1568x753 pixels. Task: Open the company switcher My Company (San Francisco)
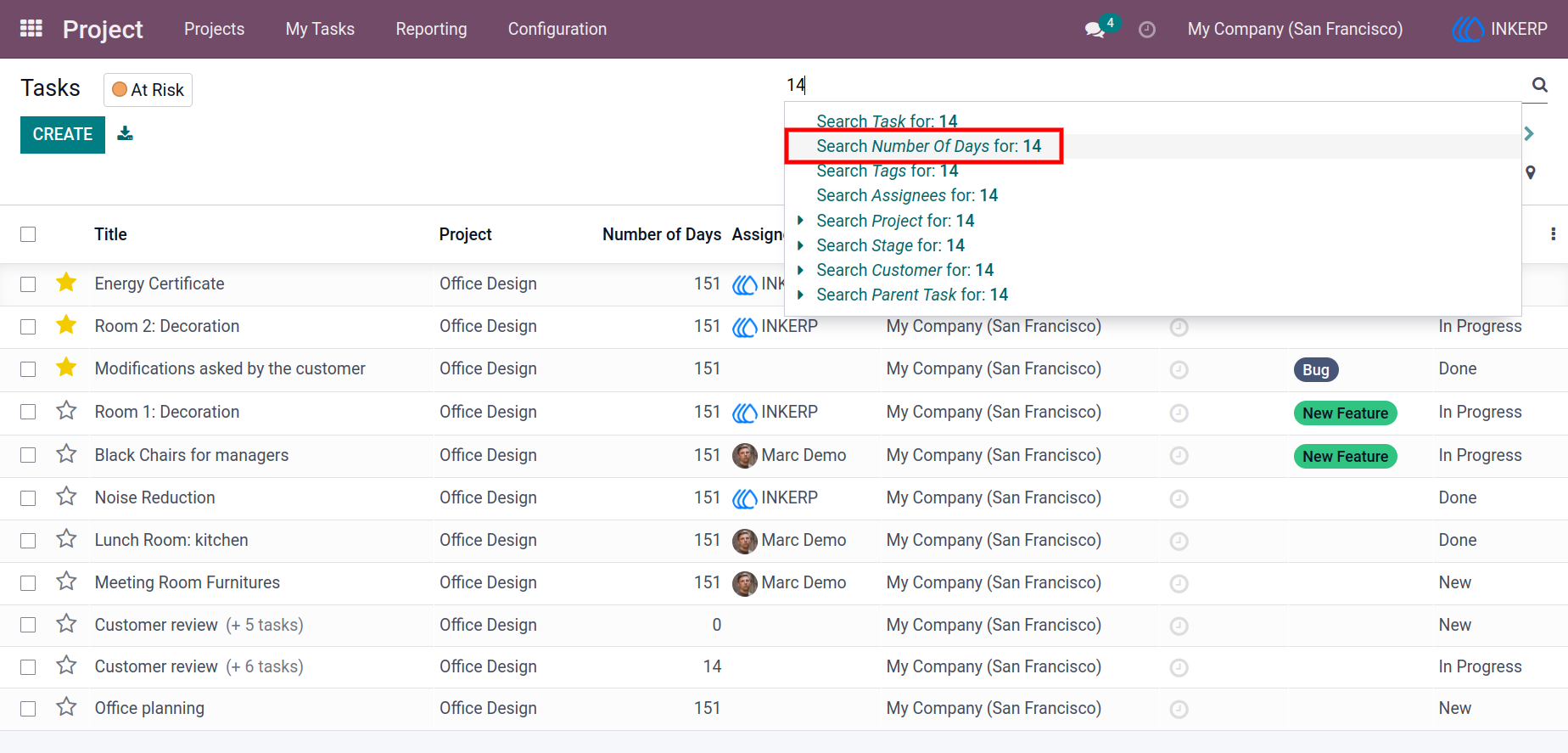coord(1295,29)
